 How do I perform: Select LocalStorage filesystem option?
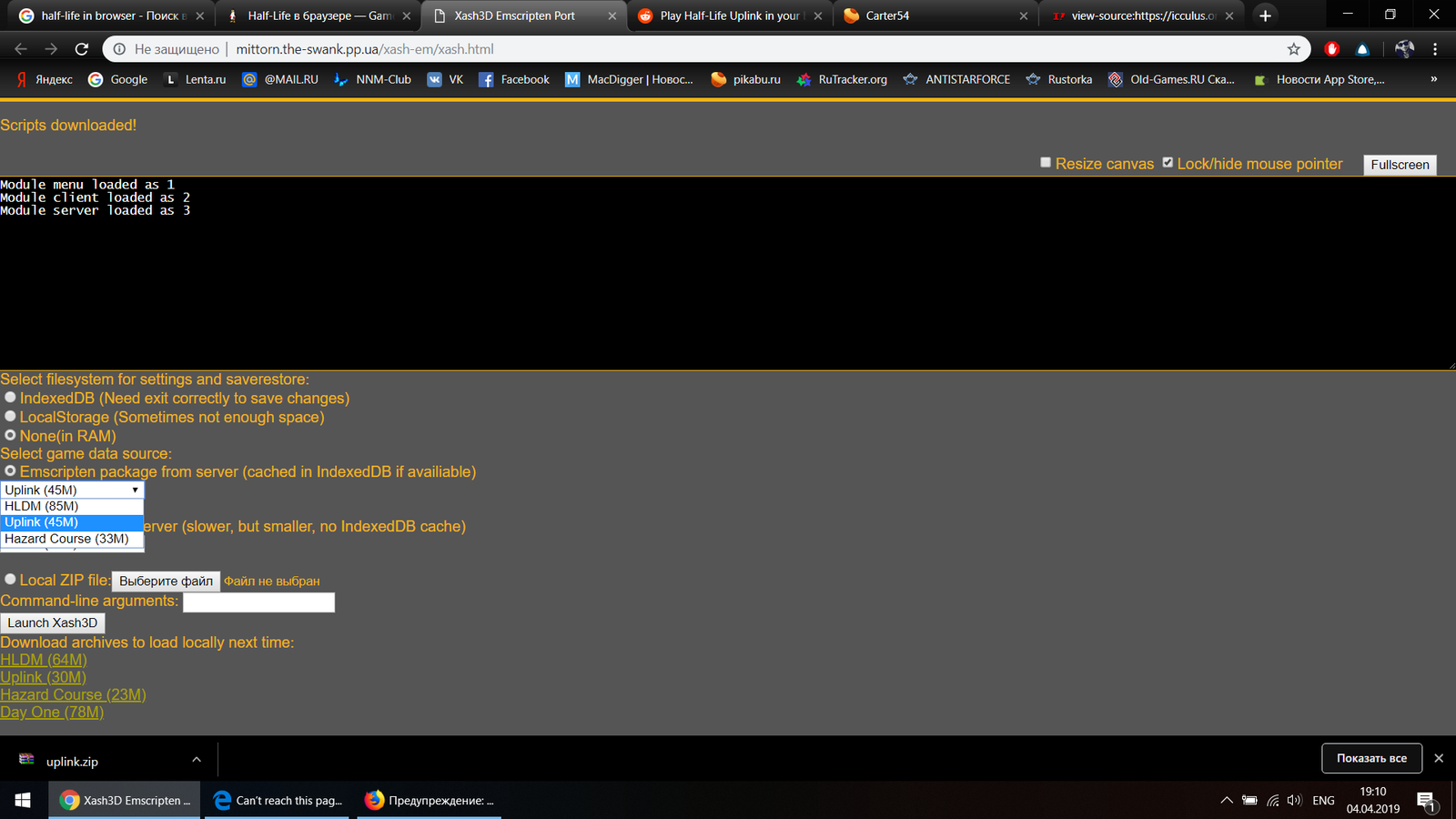tap(10, 416)
